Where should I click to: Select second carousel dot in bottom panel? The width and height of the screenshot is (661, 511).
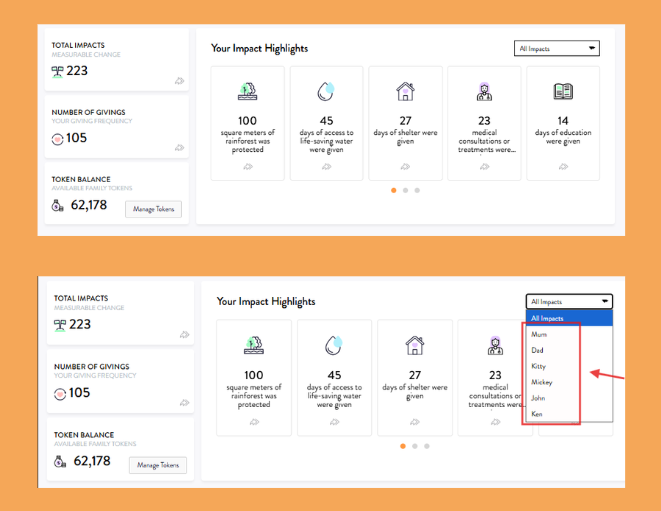[x=415, y=446]
